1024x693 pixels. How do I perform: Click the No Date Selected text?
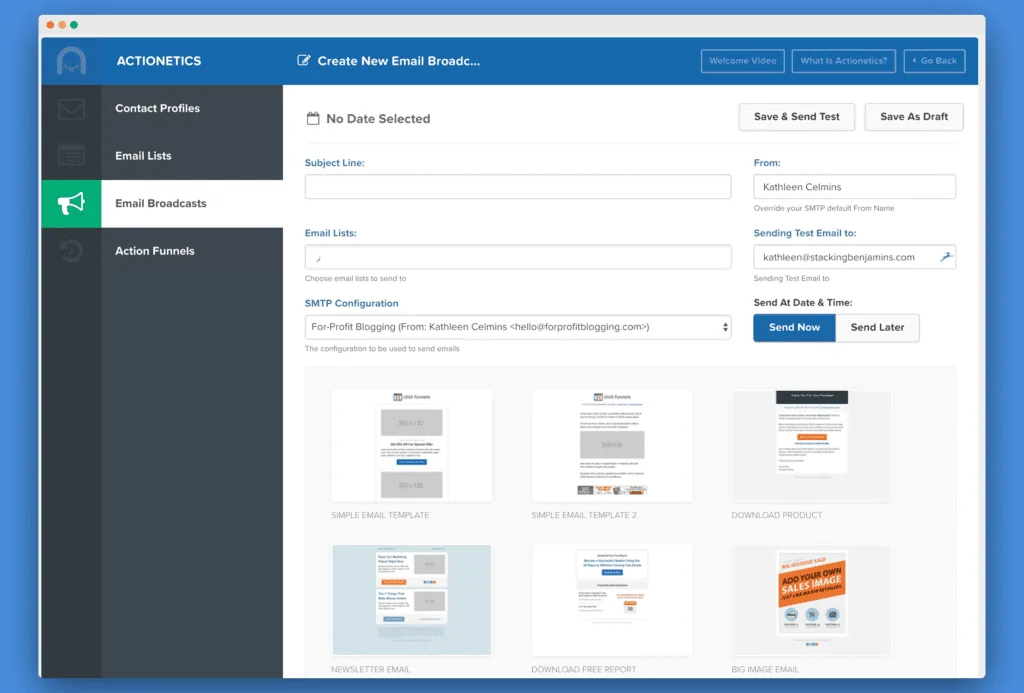378,119
